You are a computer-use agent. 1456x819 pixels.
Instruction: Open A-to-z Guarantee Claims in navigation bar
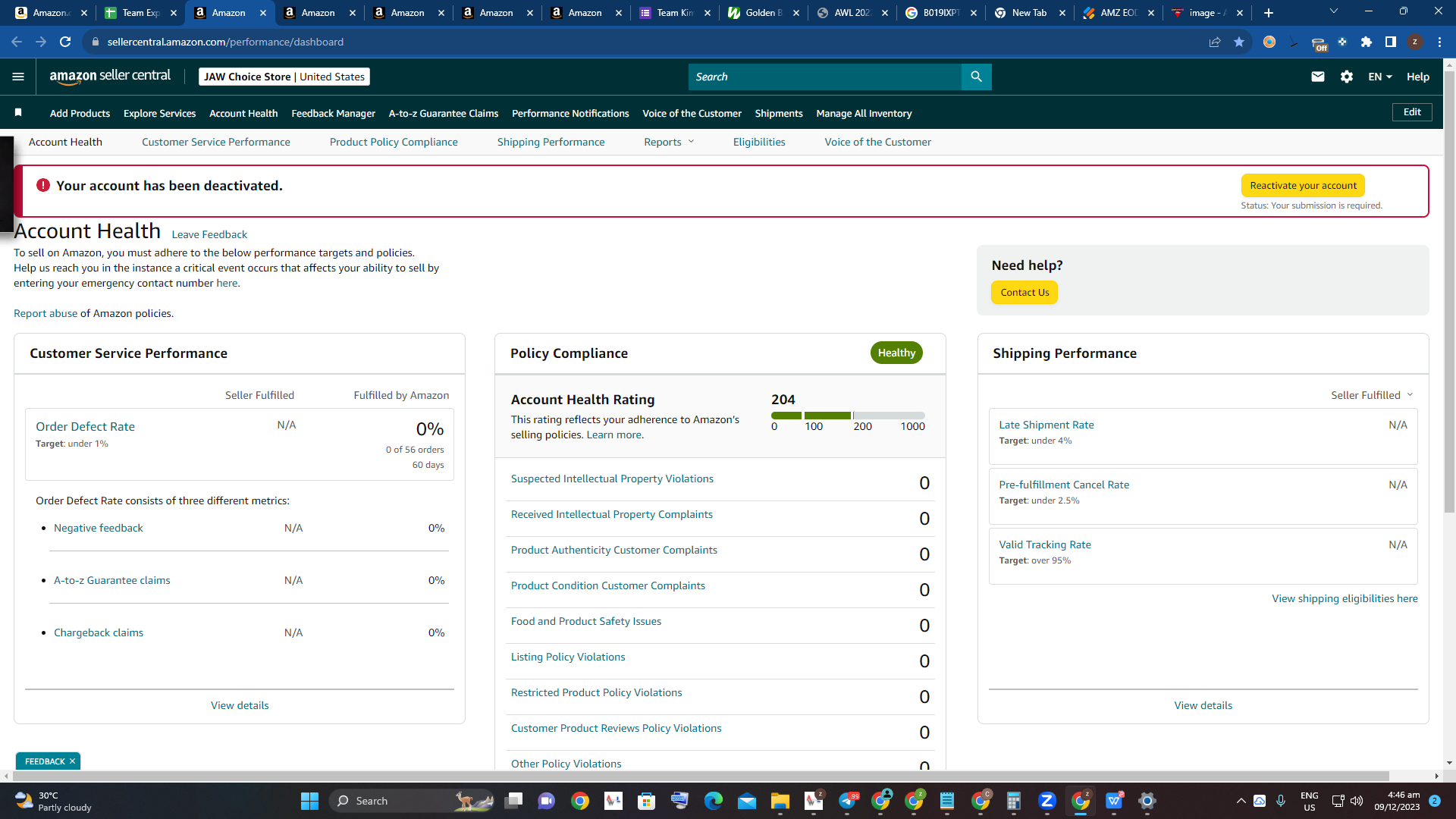[444, 113]
